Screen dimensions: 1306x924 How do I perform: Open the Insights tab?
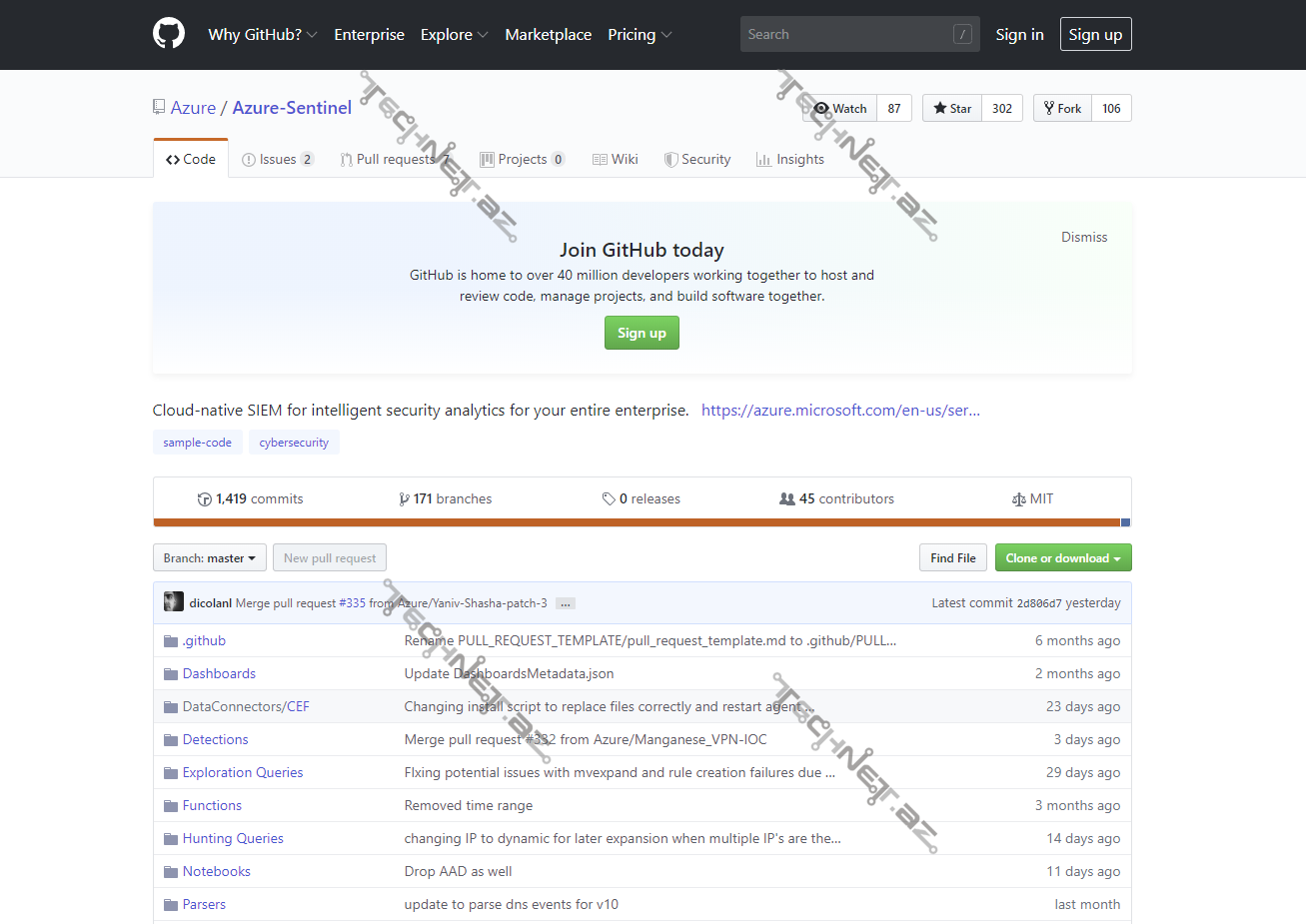point(790,160)
